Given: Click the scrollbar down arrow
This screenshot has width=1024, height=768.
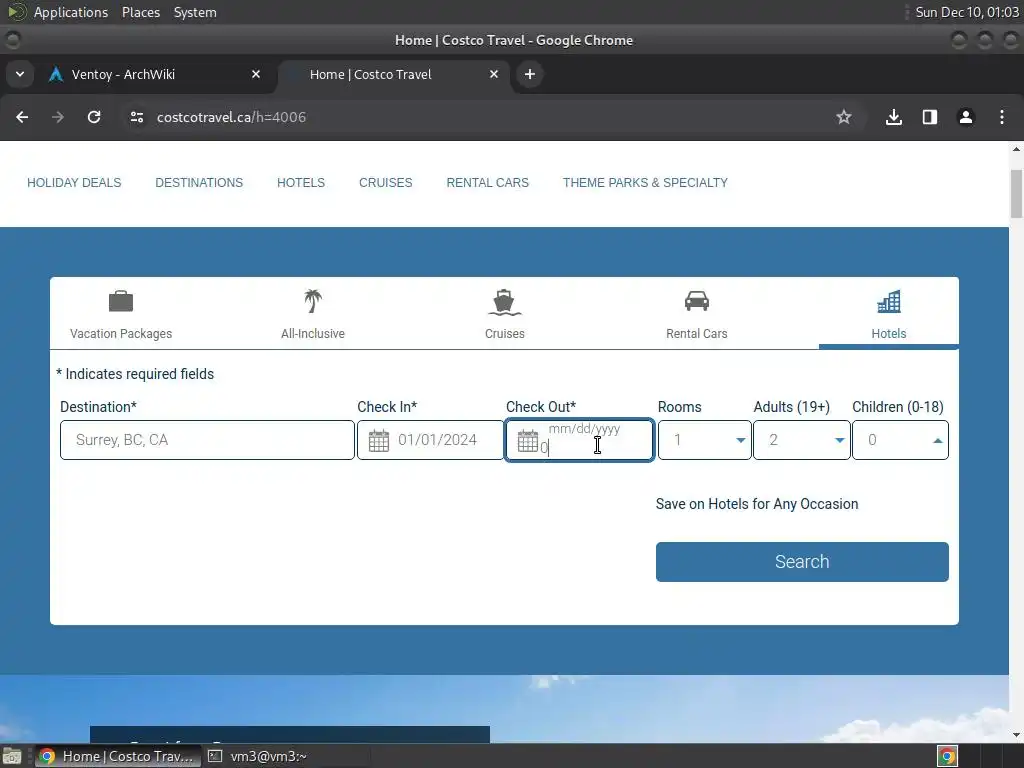Looking at the screenshot, I should coord(1016,735).
